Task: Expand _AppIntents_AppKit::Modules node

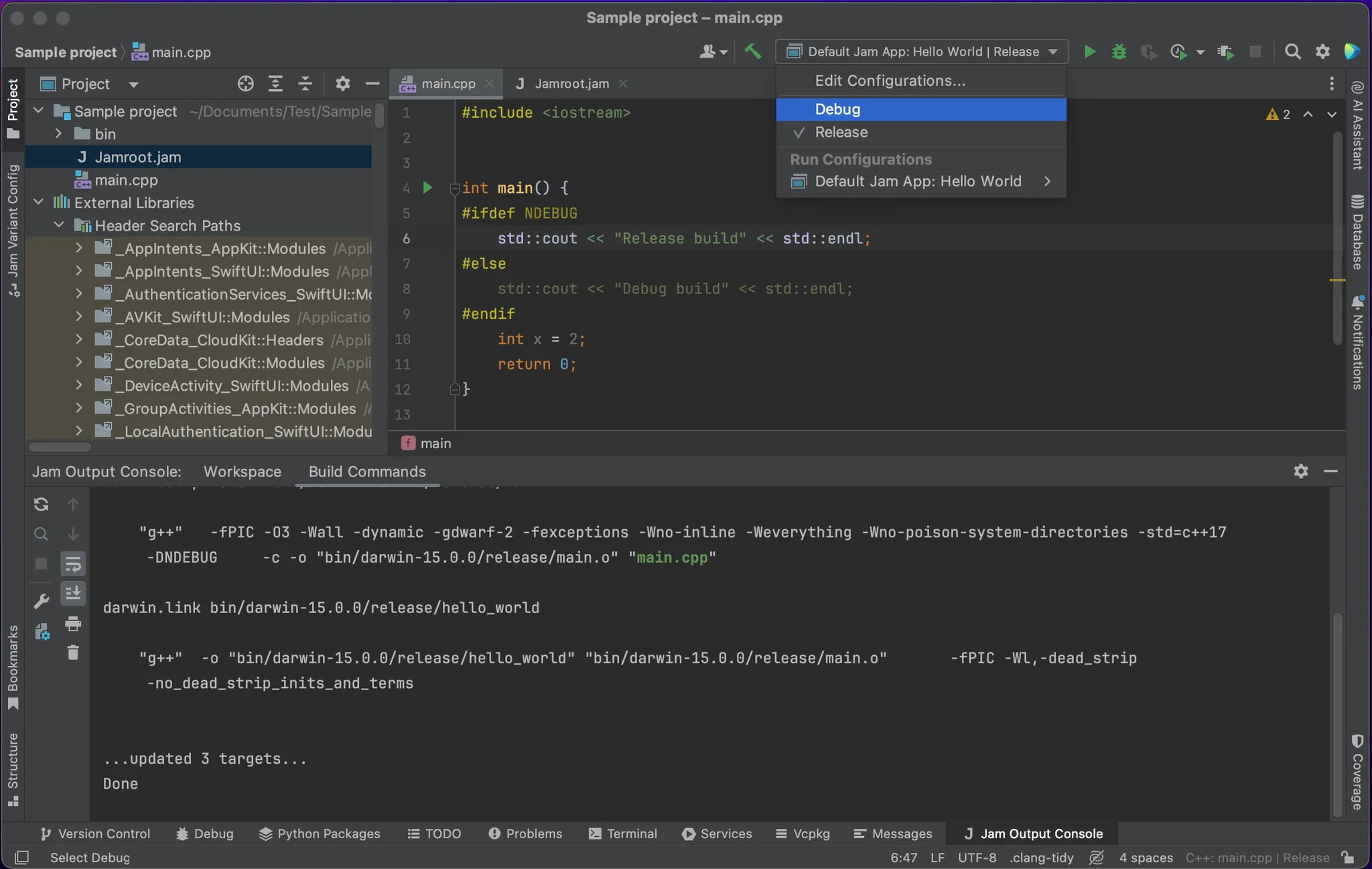Action: point(79,248)
